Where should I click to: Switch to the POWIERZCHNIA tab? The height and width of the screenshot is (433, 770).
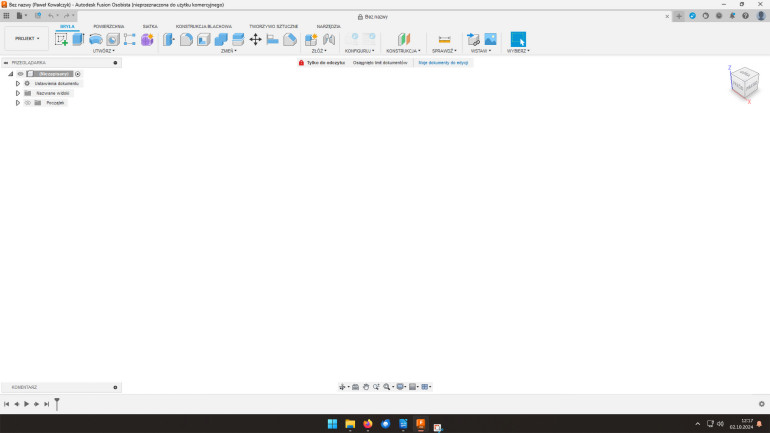108,26
